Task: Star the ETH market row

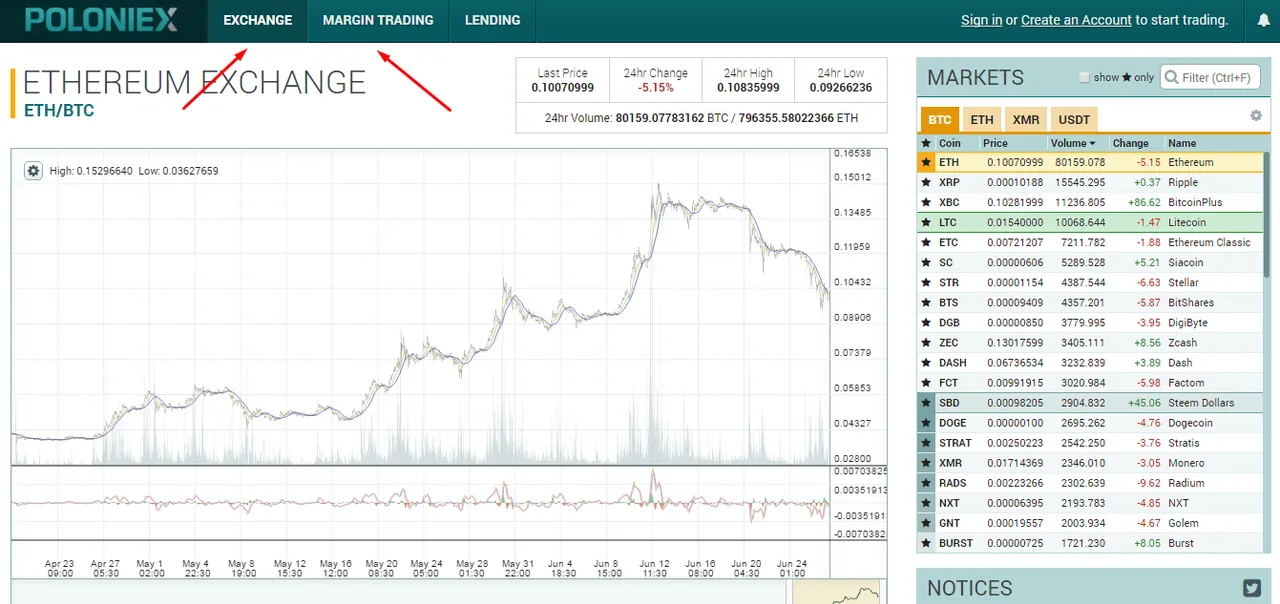Action: coord(926,162)
